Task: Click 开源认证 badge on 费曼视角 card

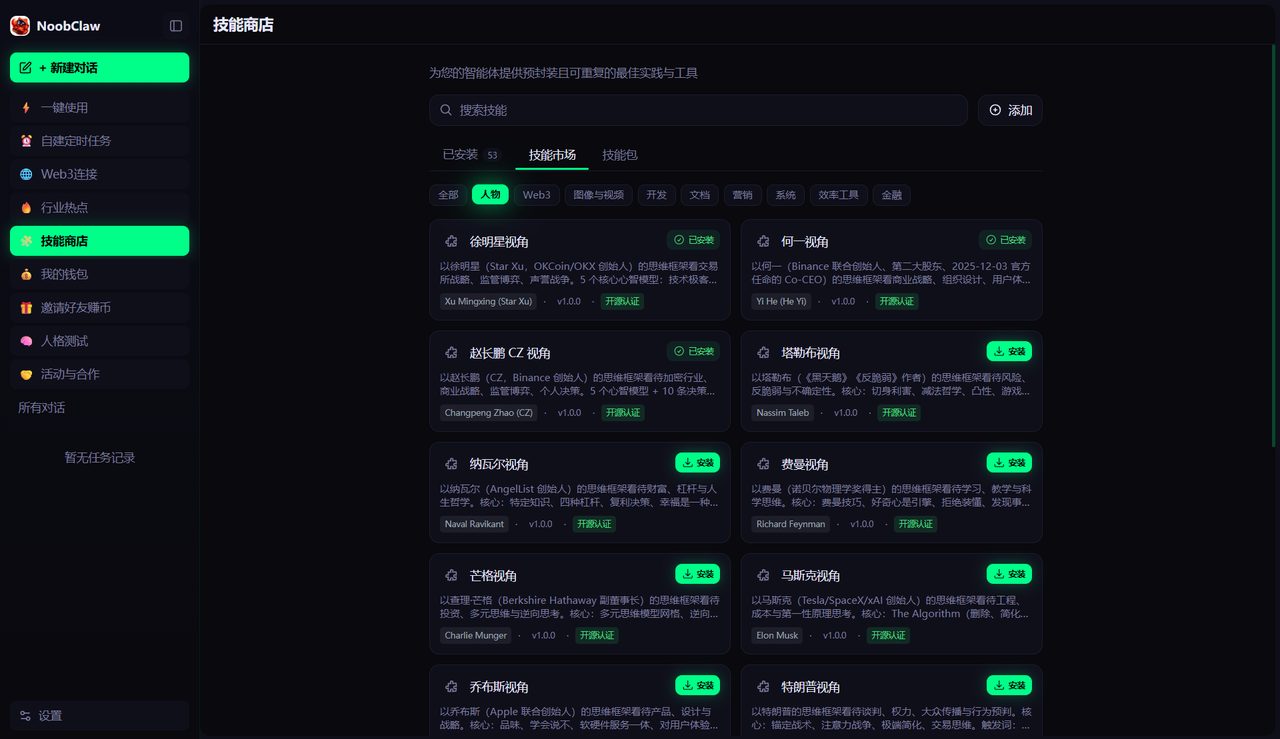Action: pos(915,524)
